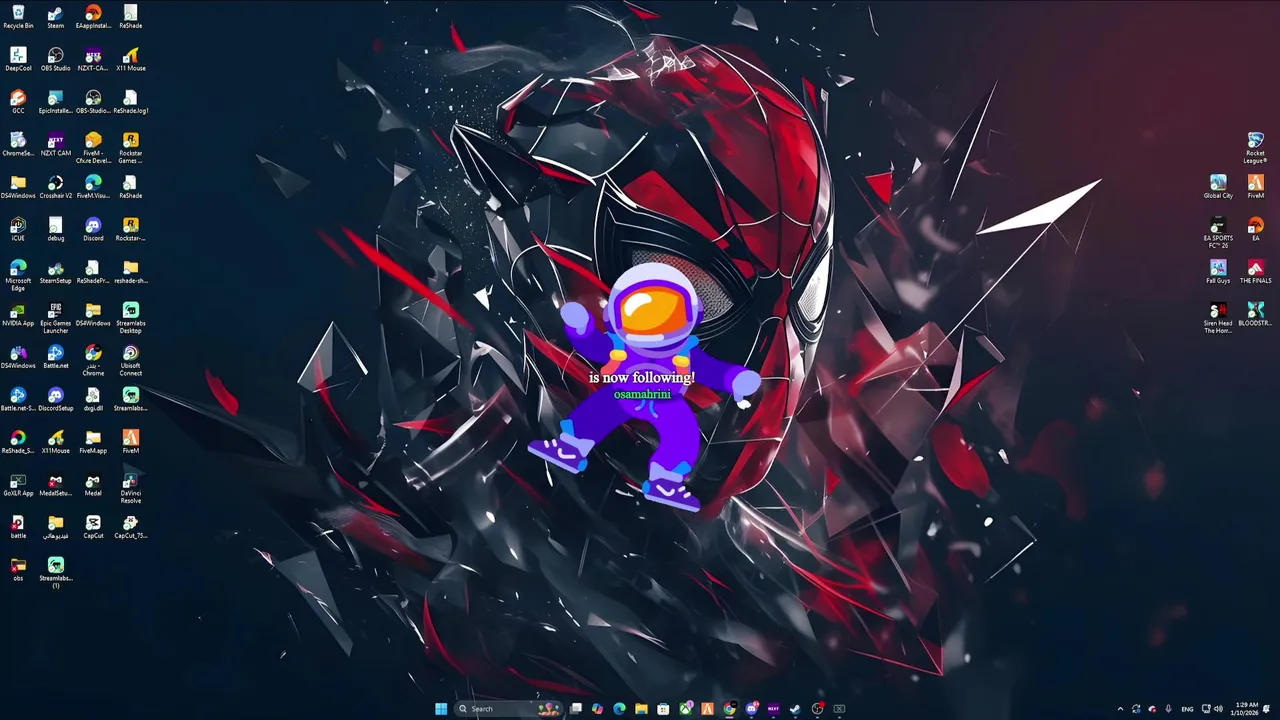Launch DaVinci Resolve from the desktop
The width and height of the screenshot is (1280, 720).
[130, 488]
